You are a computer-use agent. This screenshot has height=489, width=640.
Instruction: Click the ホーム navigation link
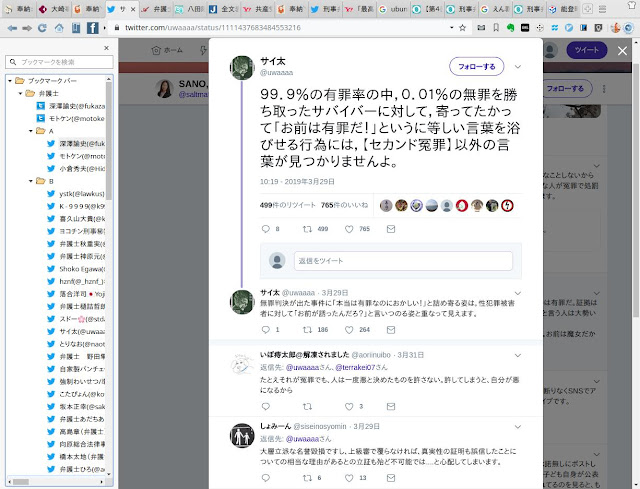167,50
